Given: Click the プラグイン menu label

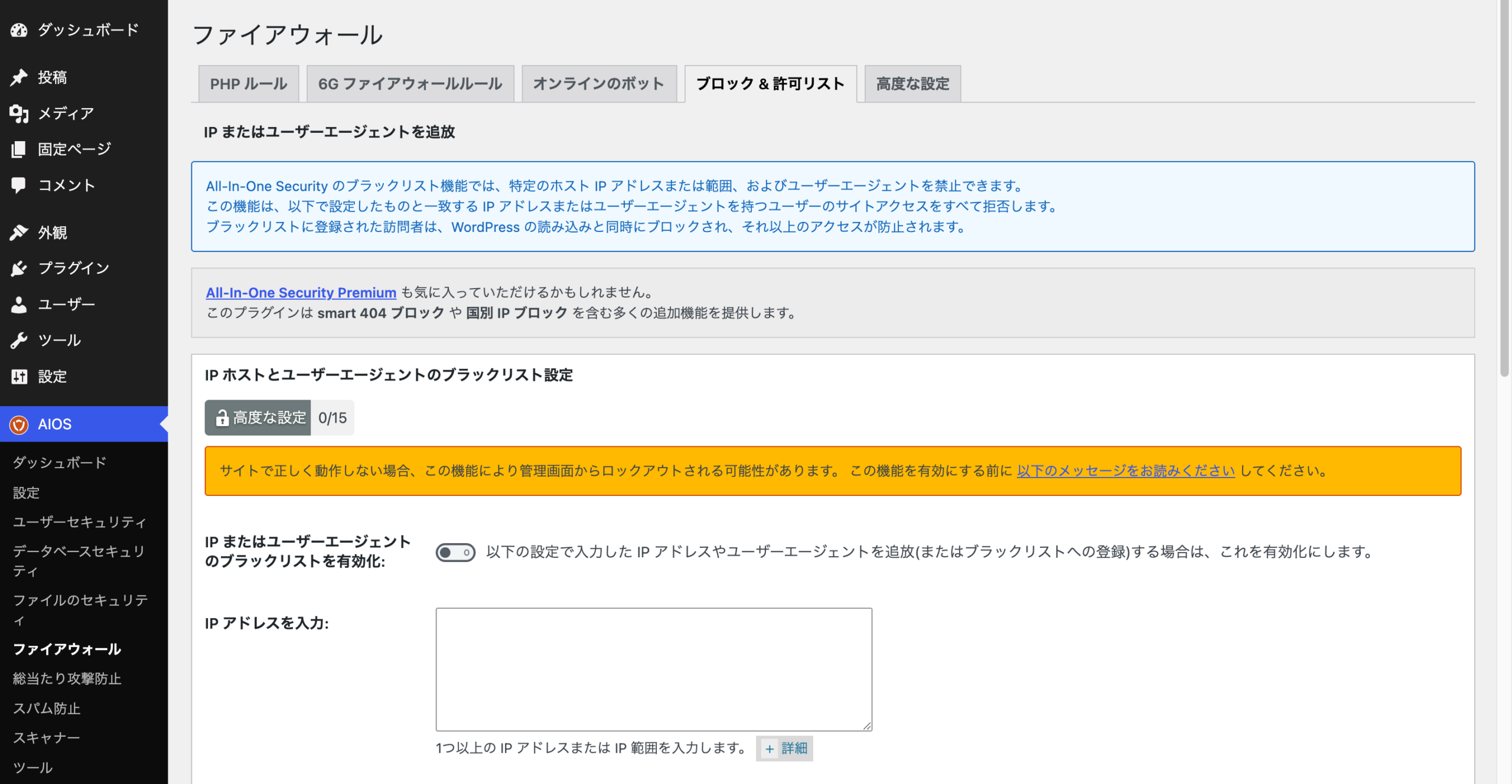Looking at the screenshot, I should [x=74, y=269].
